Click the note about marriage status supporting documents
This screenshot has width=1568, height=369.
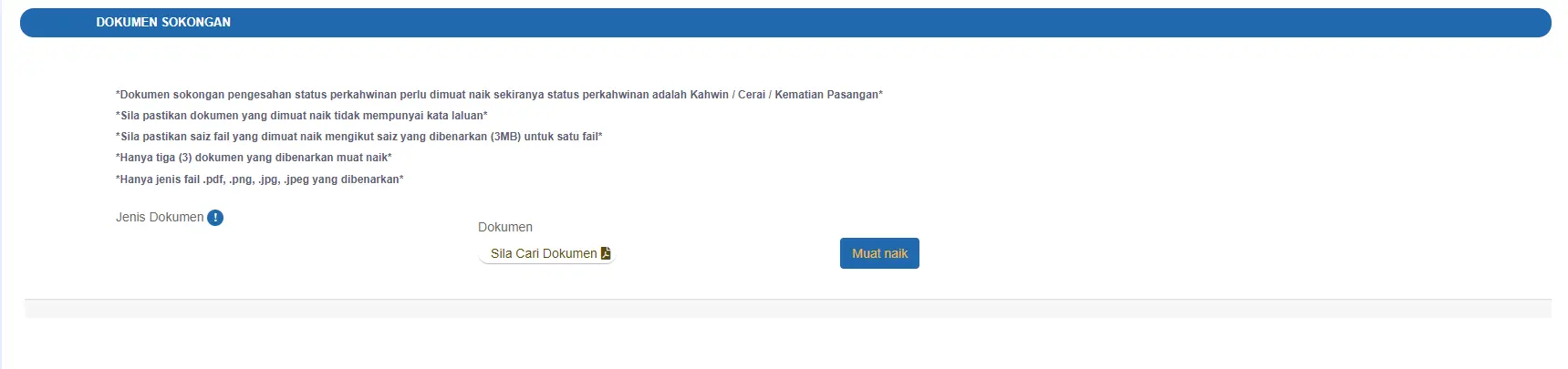(x=499, y=95)
